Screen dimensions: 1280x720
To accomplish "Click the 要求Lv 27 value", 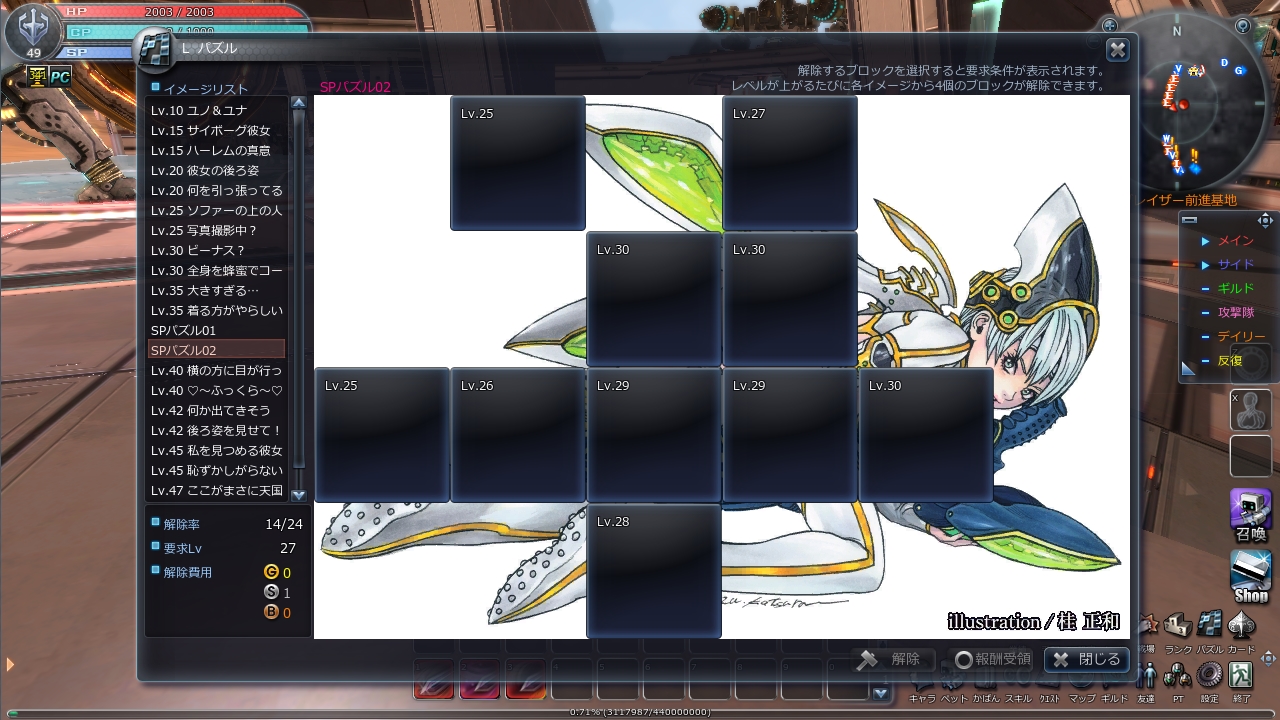I will [x=288, y=548].
